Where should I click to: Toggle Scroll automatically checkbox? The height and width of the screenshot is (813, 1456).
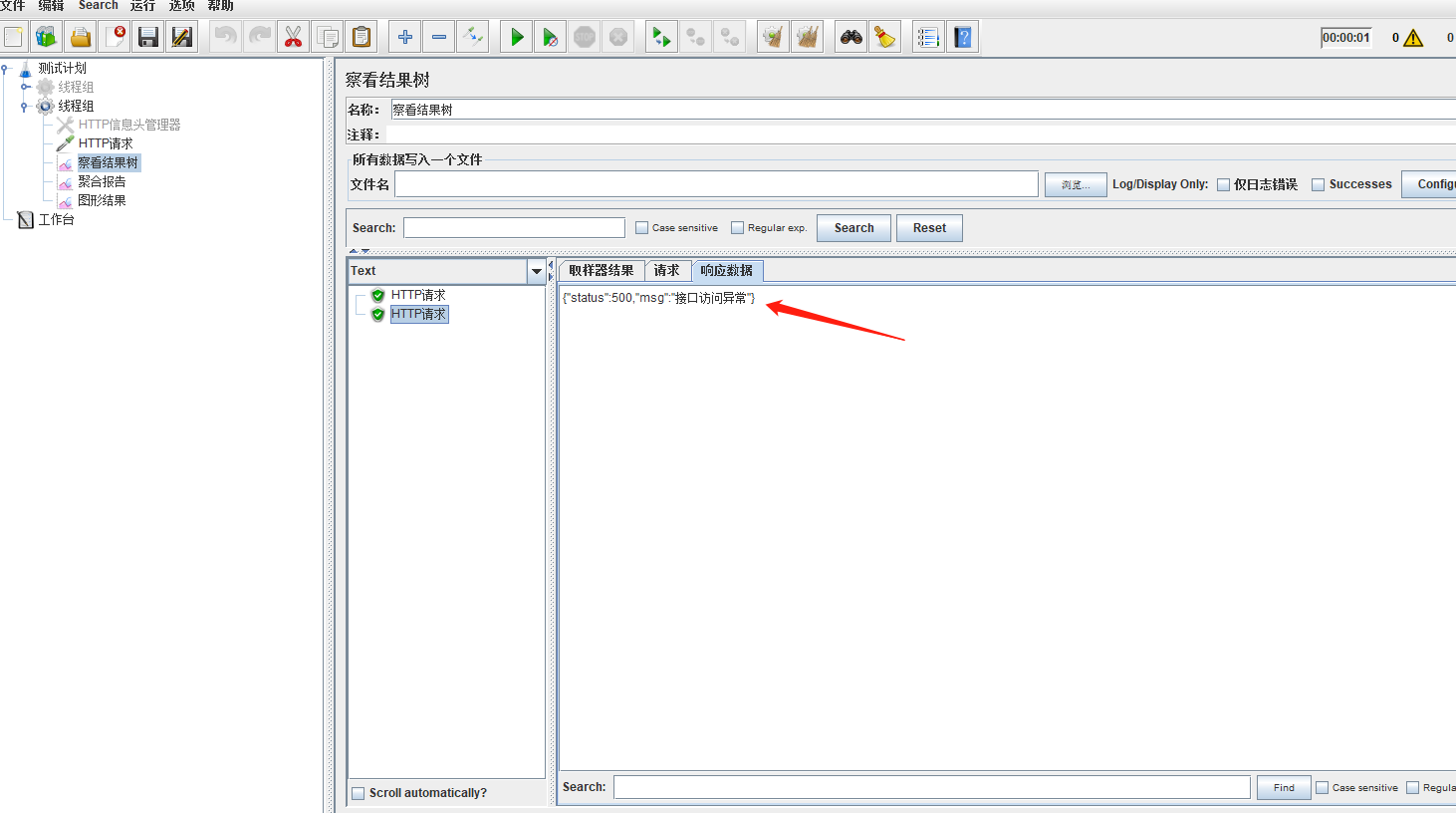click(359, 792)
